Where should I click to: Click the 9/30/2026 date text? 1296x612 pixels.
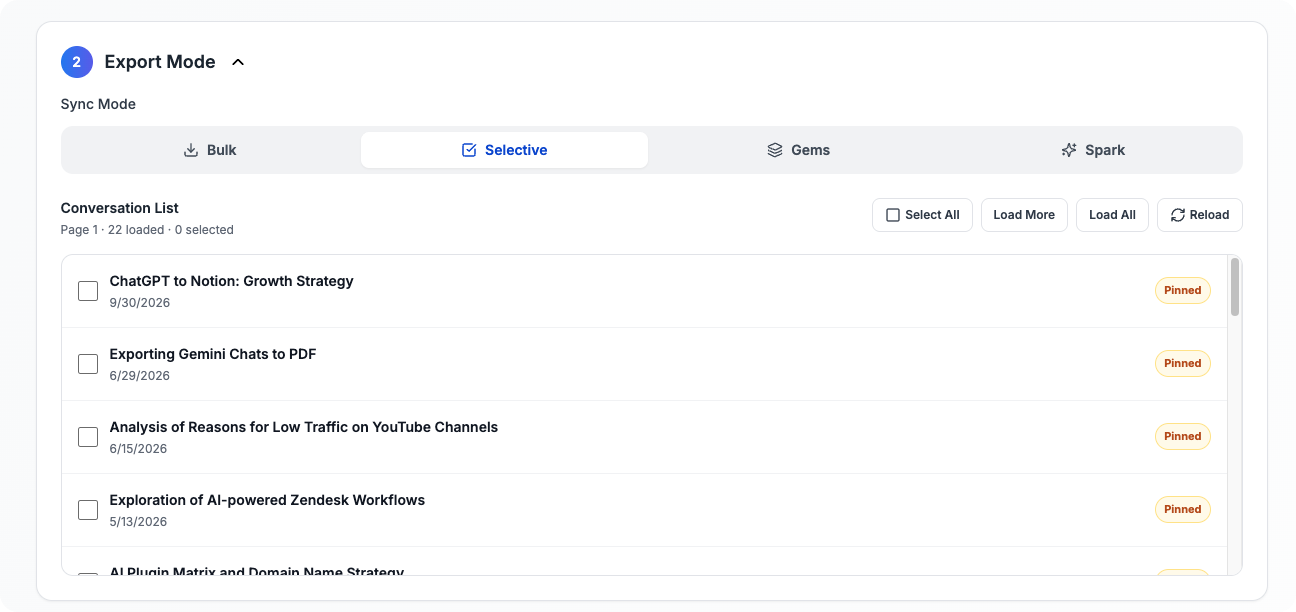click(x=140, y=303)
